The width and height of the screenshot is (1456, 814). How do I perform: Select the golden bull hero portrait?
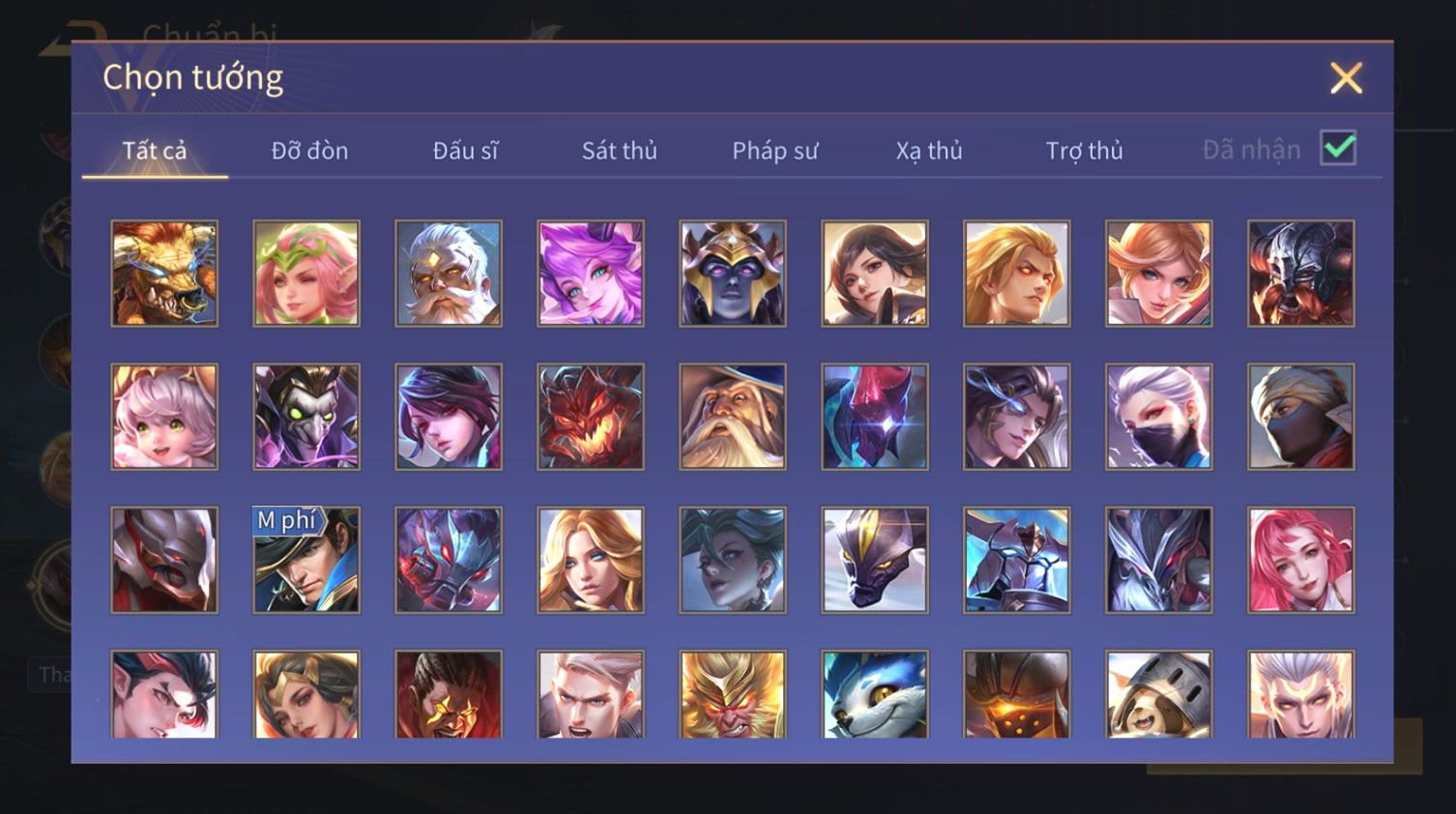click(164, 273)
